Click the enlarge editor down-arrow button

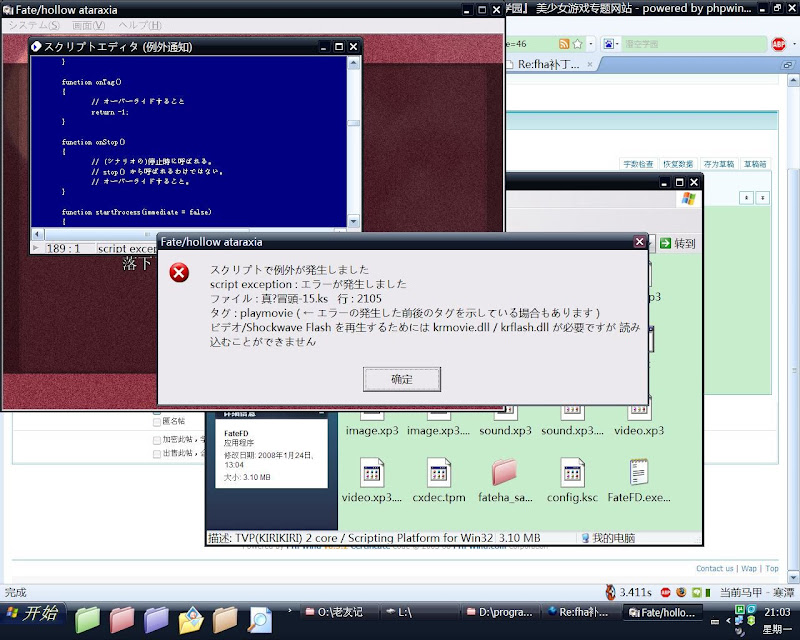(763, 198)
